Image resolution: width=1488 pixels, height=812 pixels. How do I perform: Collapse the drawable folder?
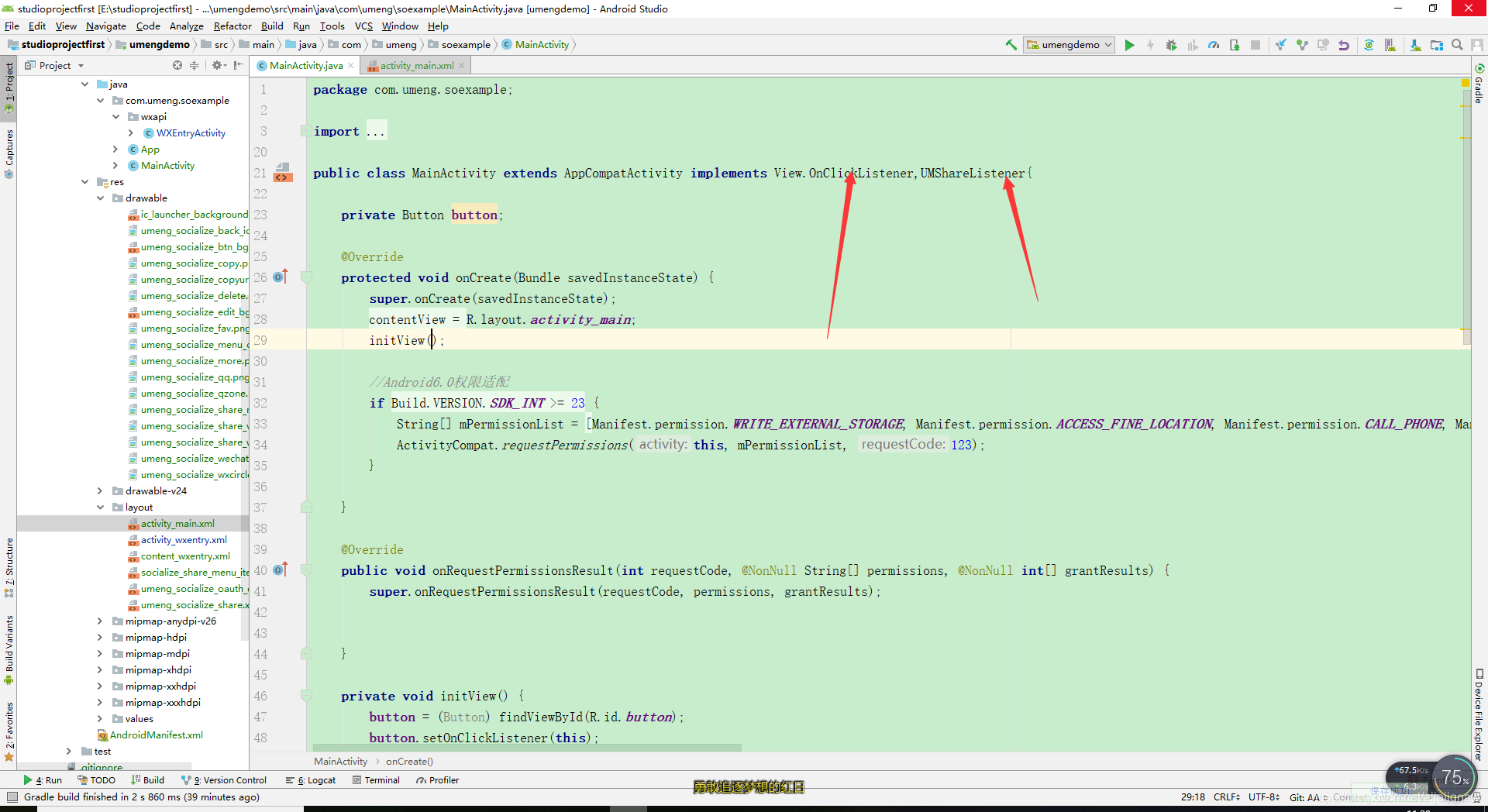coord(101,198)
